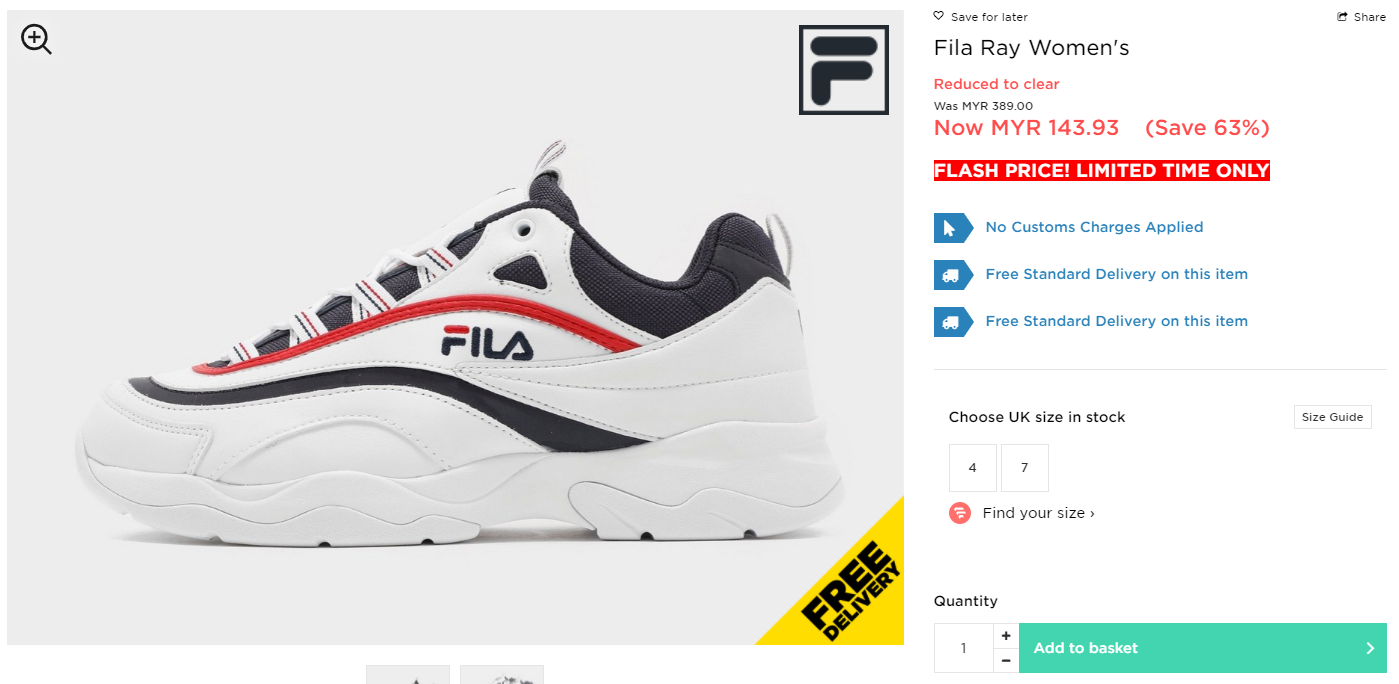
Task: Decrease quantity with the minus button
Action: coord(1006,660)
